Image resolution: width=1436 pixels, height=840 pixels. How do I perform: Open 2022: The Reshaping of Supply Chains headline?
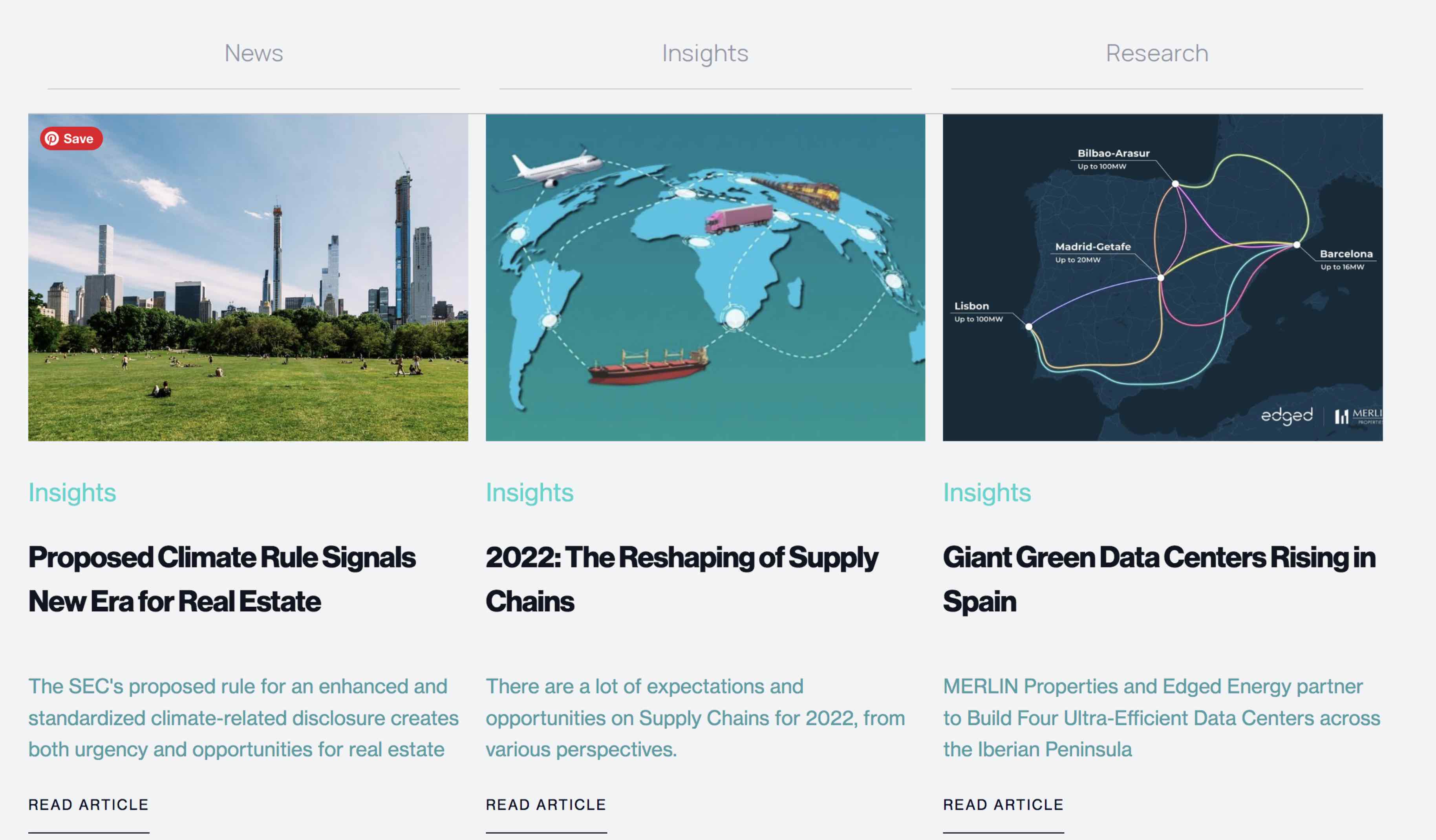click(681, 578)
